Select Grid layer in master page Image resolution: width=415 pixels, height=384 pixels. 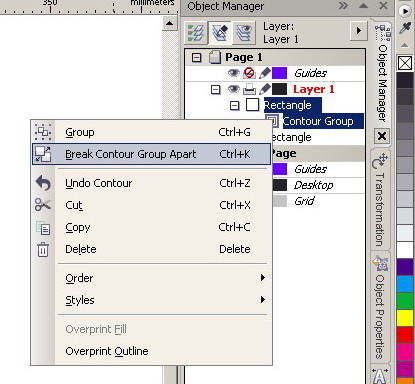point(304,201)
